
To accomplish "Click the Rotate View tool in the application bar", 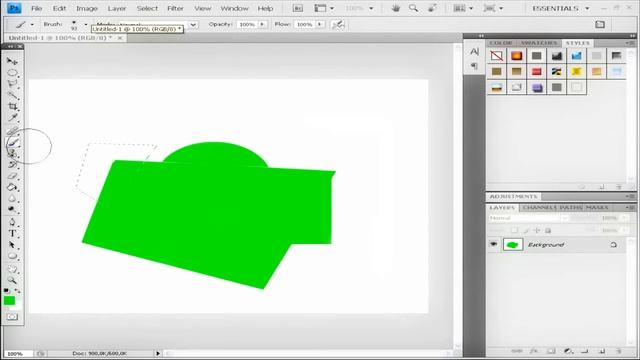I will [x=432, y=8].
